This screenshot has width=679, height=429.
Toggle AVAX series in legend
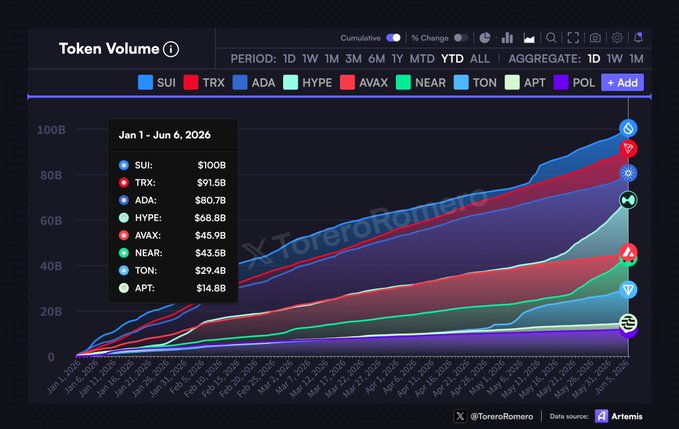pyautogui.click(x=364, y=82)
